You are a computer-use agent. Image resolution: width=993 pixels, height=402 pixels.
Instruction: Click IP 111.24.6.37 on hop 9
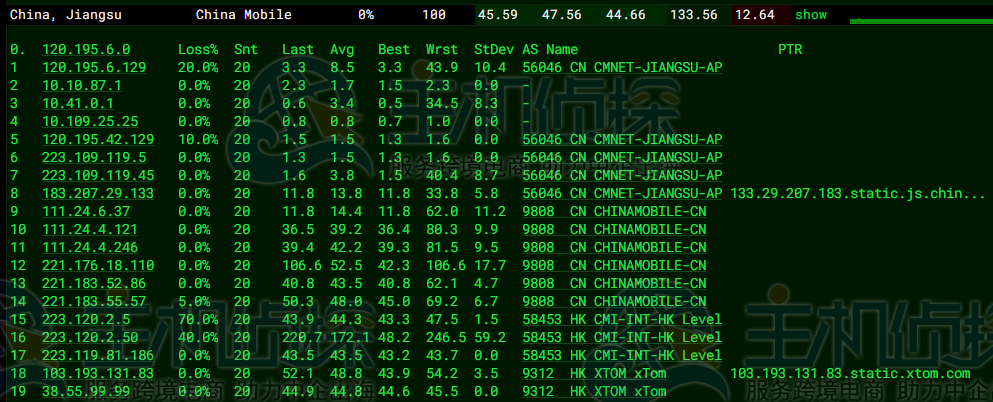pyautogui.click(x=86, y=211)
